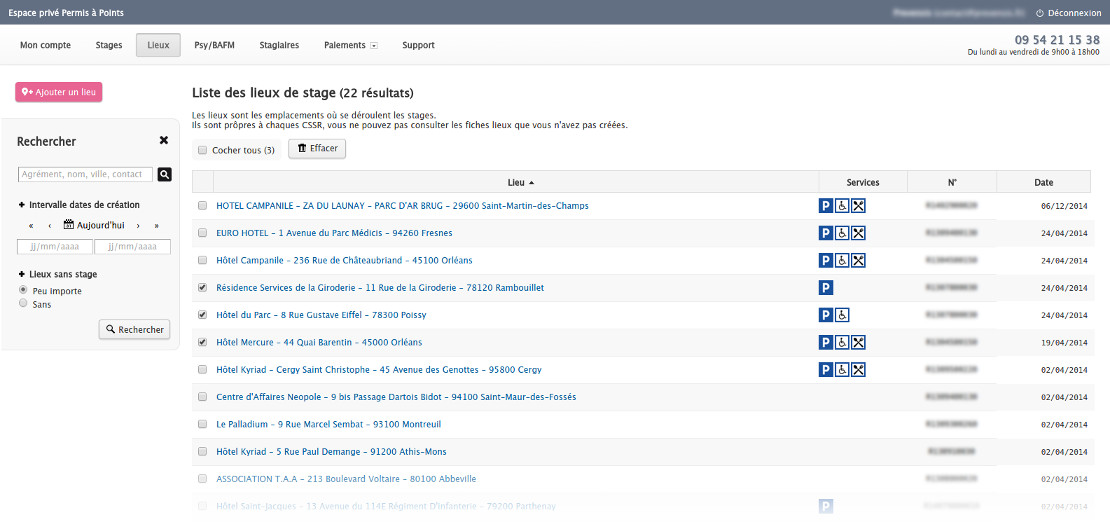Select the 'Sans' radio option
This screenshot has width=1110, height=522.
point(24,304)
